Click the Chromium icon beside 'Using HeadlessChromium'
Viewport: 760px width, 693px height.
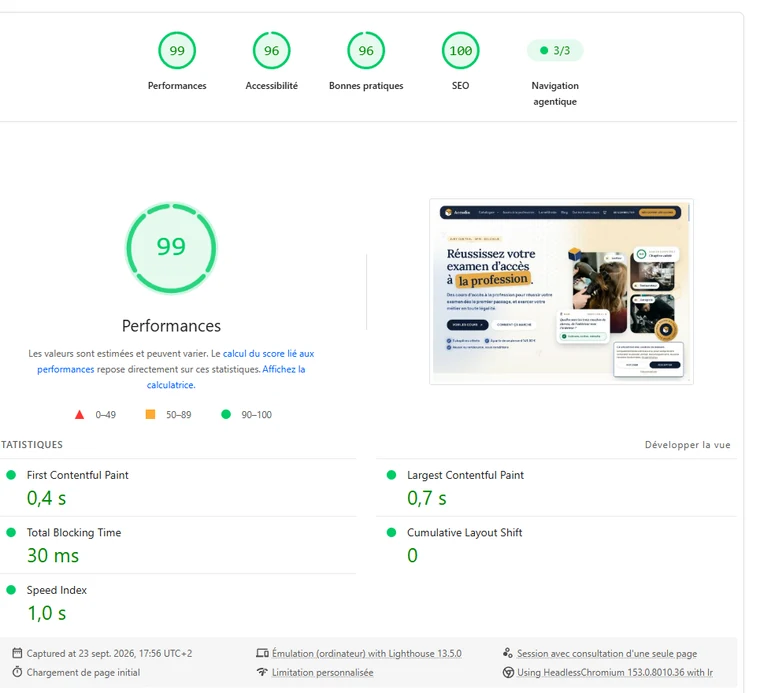(x=508, y=673)
